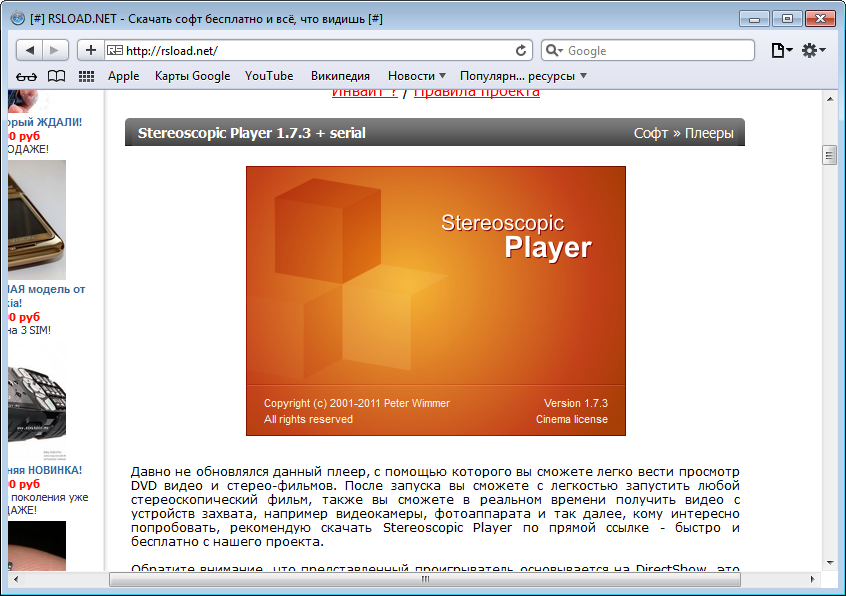Expand the Популярн... ресурсы folder
This screenshot has height=596, width=846.
pyautogui.click(x=523, y=76)
